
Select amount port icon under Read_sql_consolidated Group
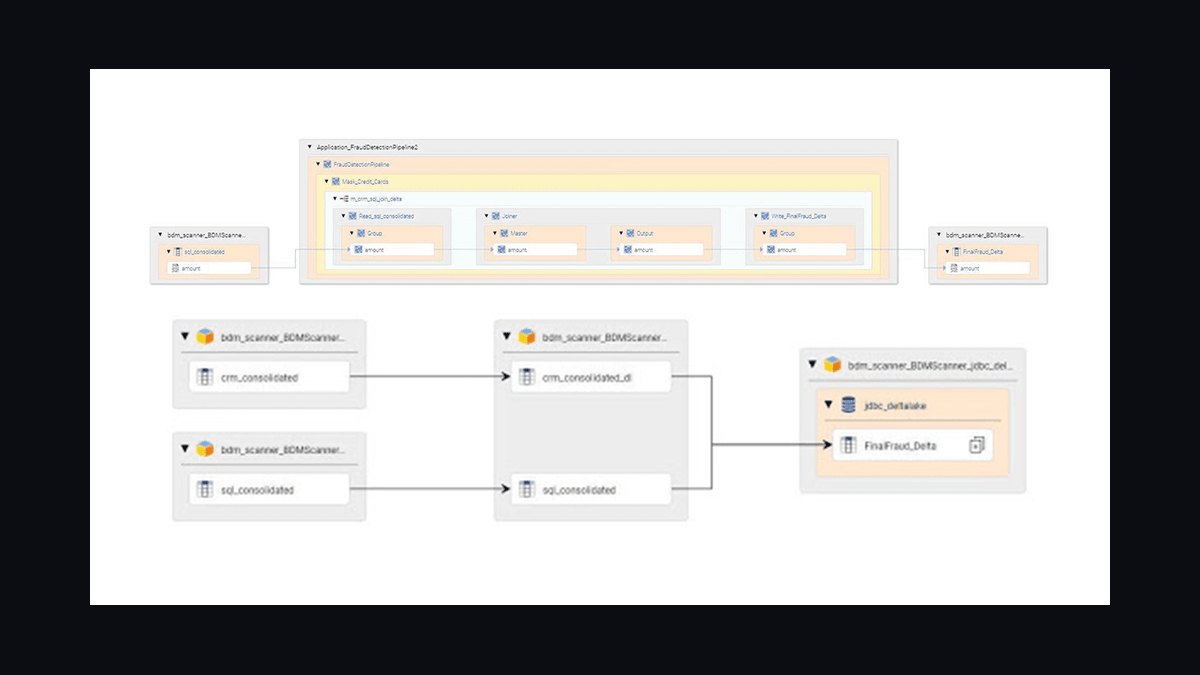357,249
